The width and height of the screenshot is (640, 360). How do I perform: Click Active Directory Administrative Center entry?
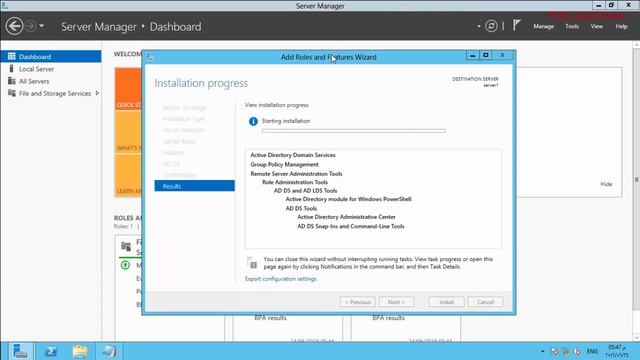346,217
